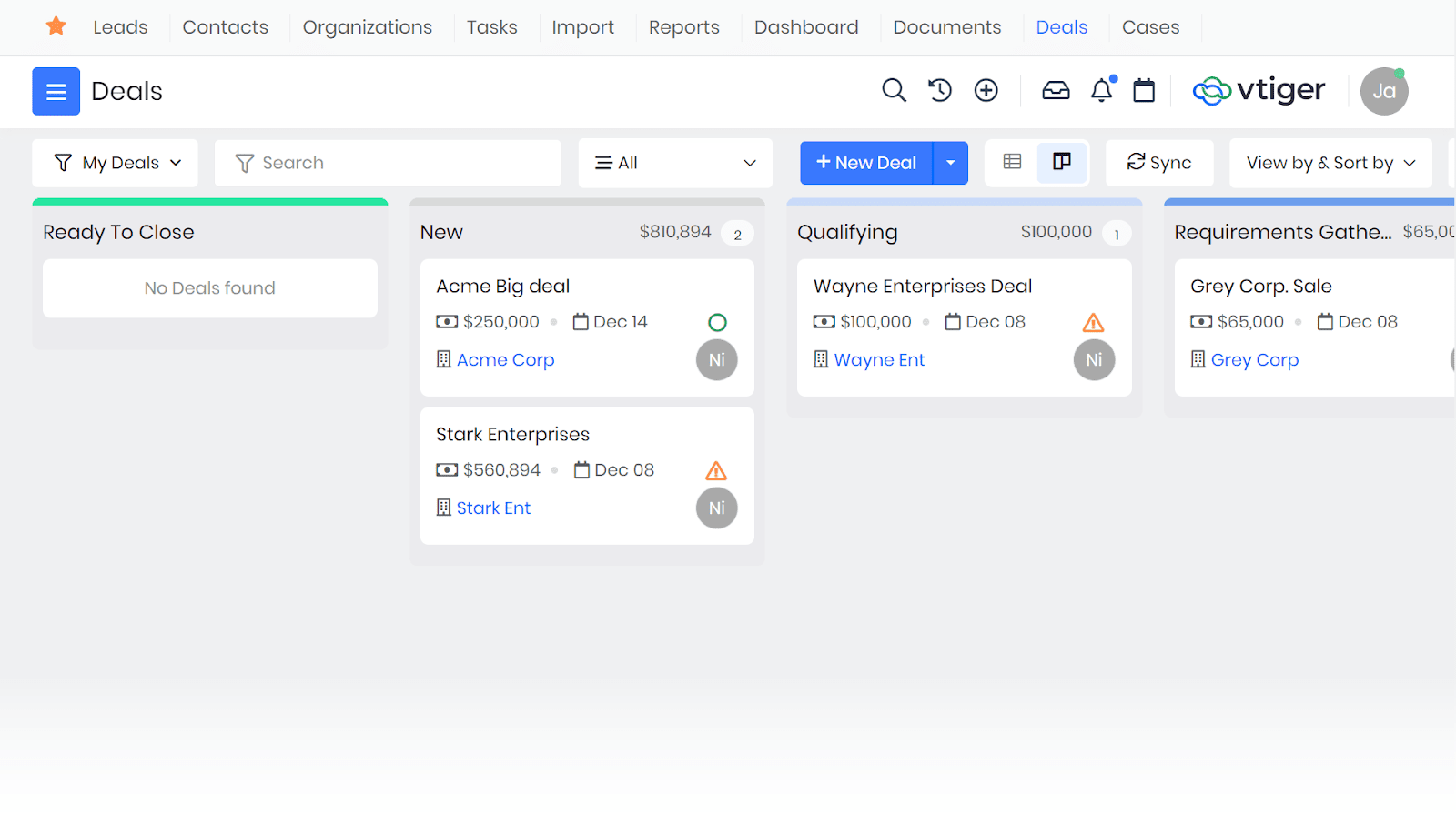Open the calendar icon in header

tap(1144, 90)
